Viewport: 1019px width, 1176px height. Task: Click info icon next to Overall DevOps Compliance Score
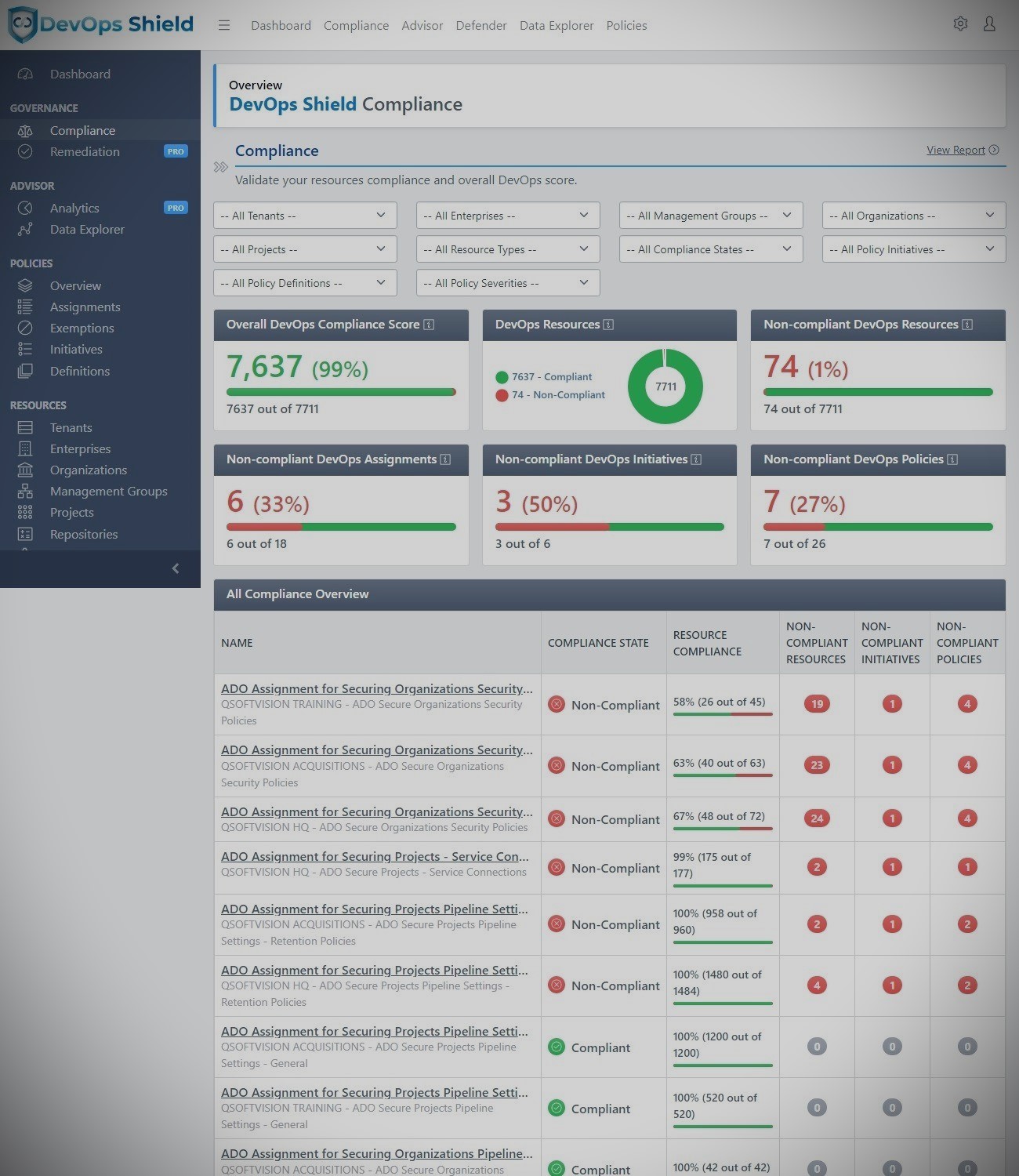coord(429,325)
